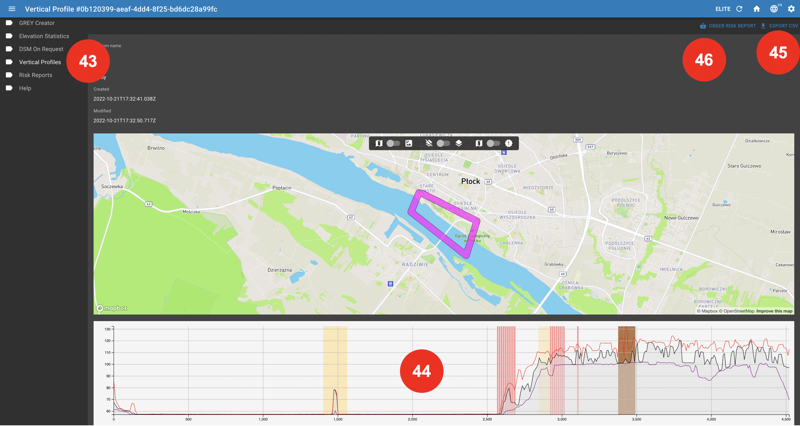Image resolution: width=800 pixels, height=426 pixels.
Task: Open Elevation Statistics in sidebar
Action: pyautogui.click(x=44, y=36)
